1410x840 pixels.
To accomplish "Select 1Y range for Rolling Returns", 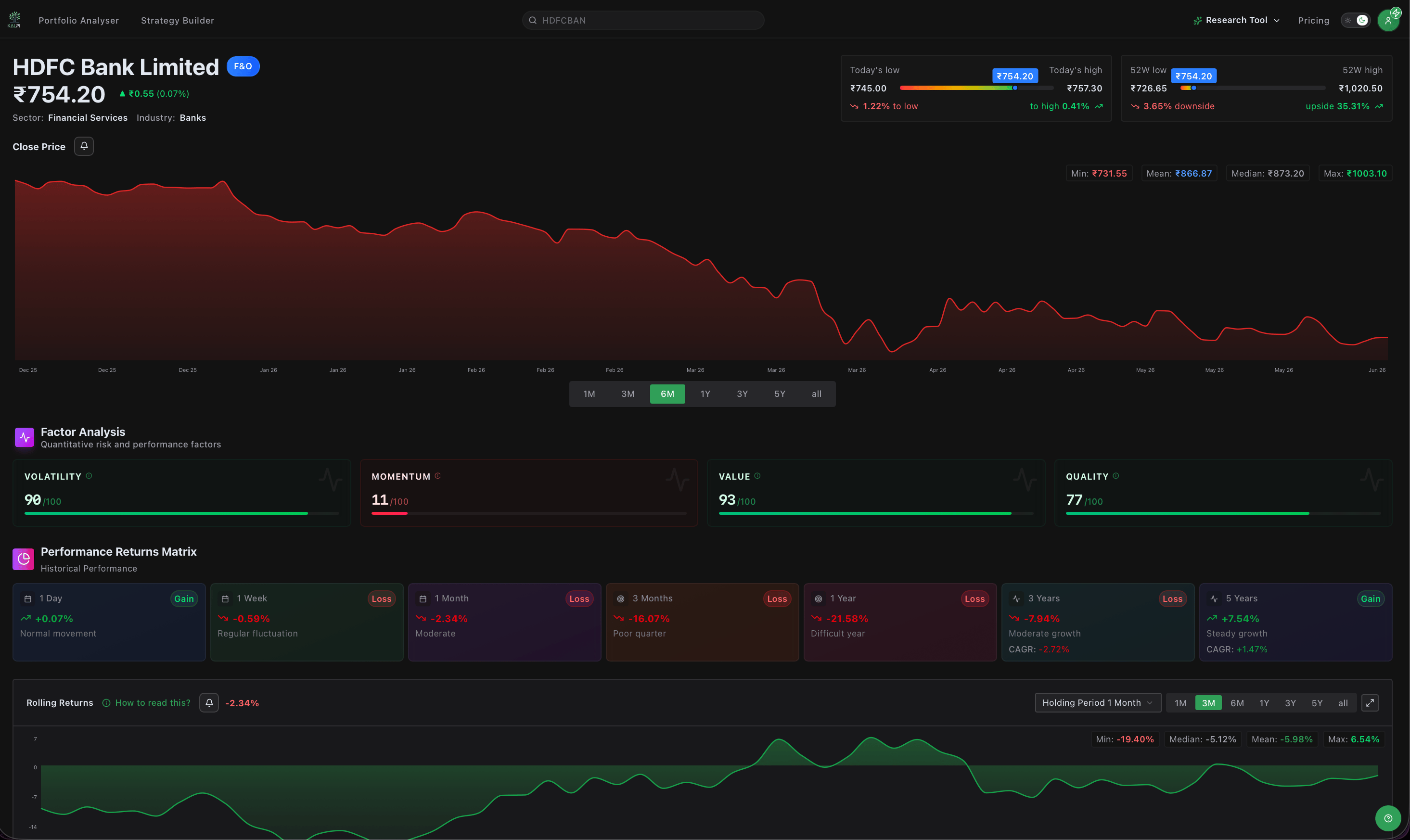I will tap(1264, 703).
